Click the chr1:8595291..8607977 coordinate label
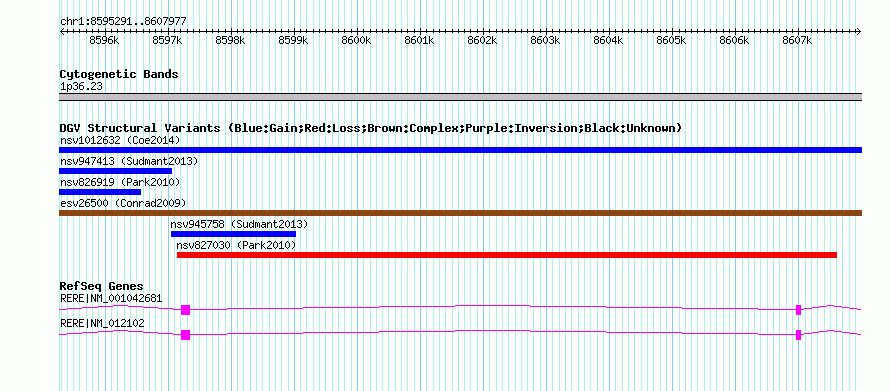Image resolution: width=890 pixels, height=391 pixels. point(123,22)
